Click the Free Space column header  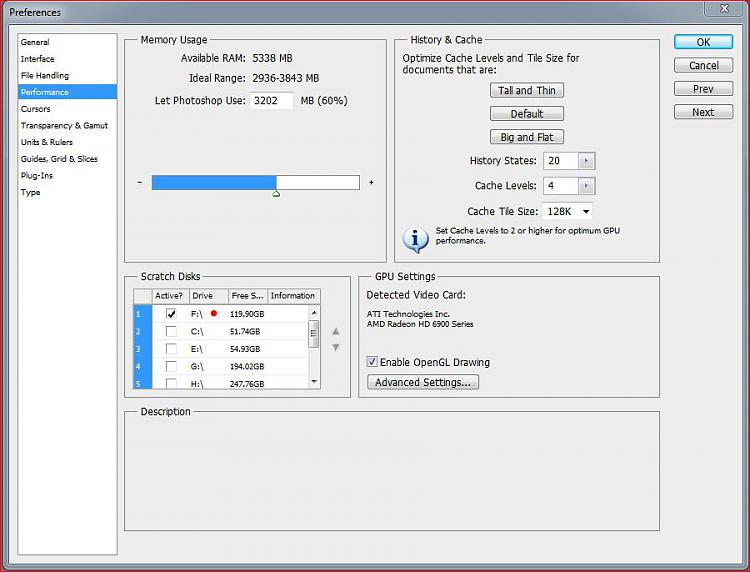[x=248, y=296]
